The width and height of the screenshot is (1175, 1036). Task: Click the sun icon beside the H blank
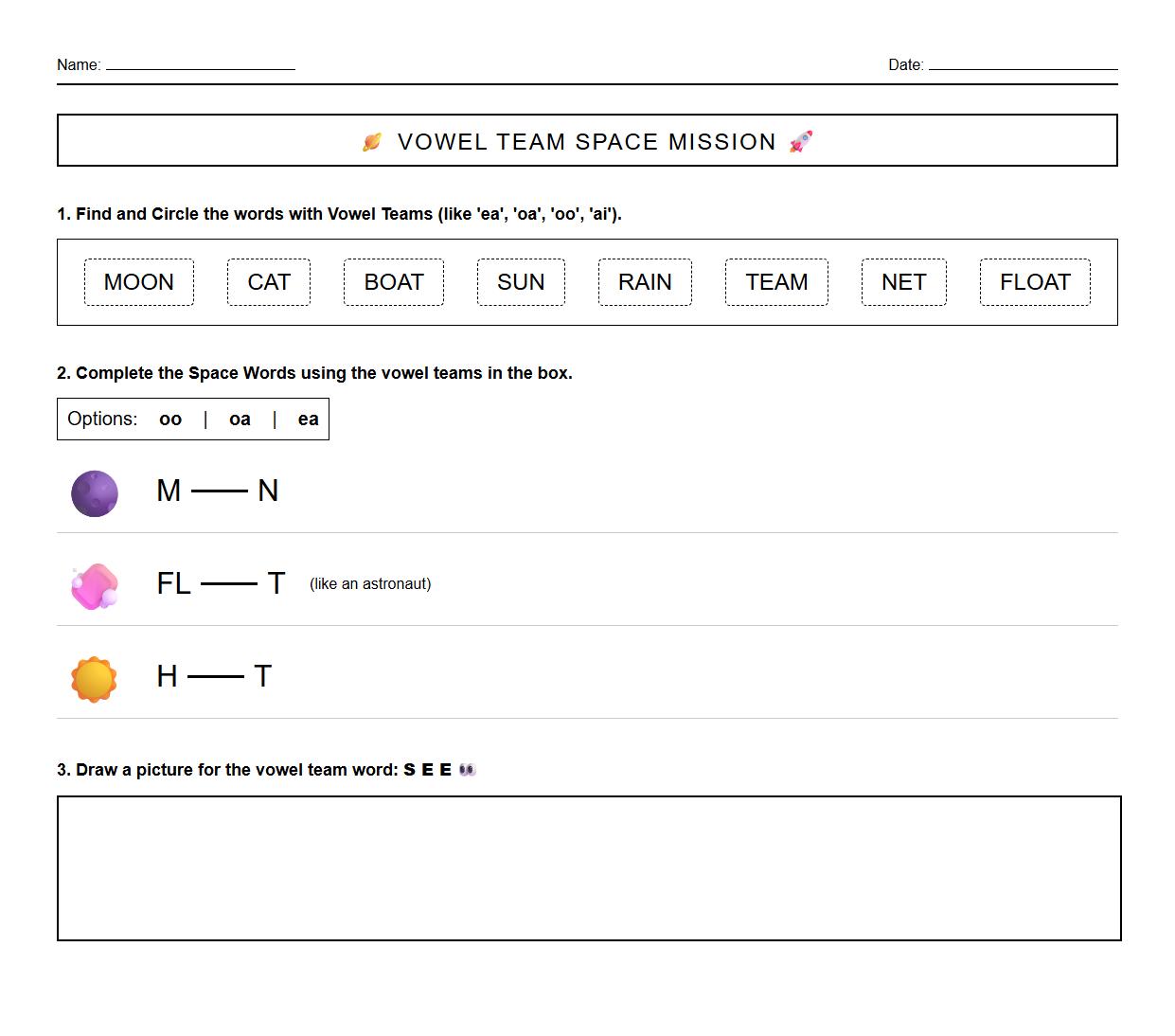tap(94, 676)
